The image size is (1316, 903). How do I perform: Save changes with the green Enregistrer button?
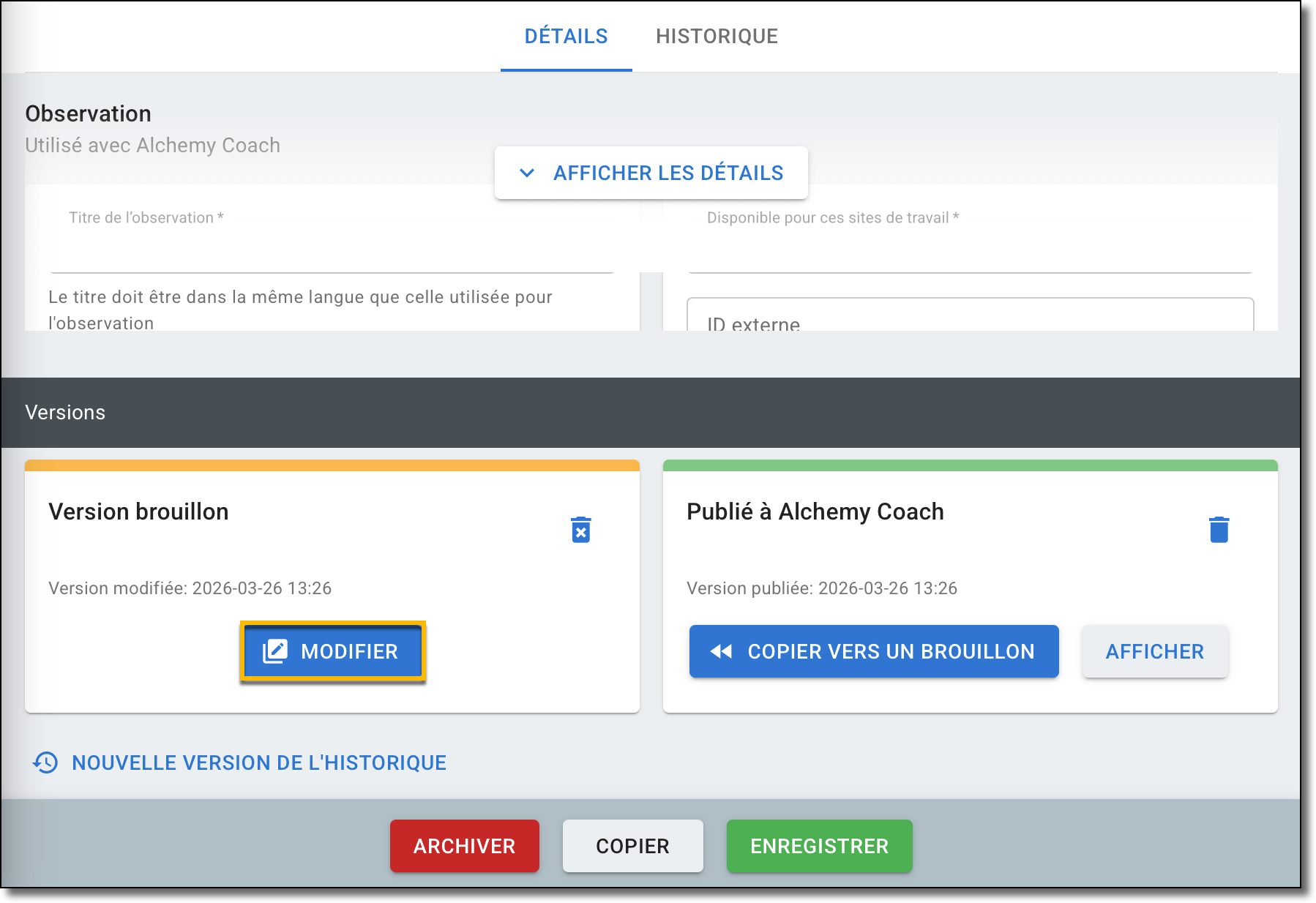[x=819, y=846]
